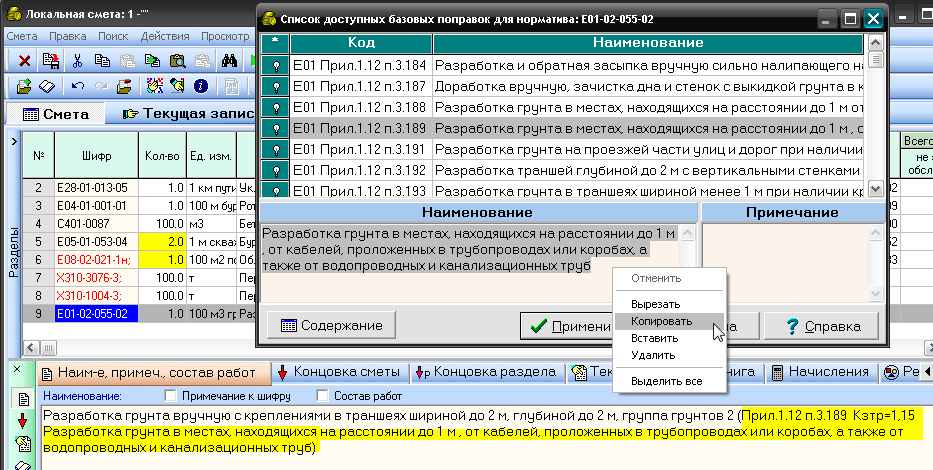This screenshot has height=470, width=933.
Task: Click the blue info circle icon
Action: [x=201, y=86]
